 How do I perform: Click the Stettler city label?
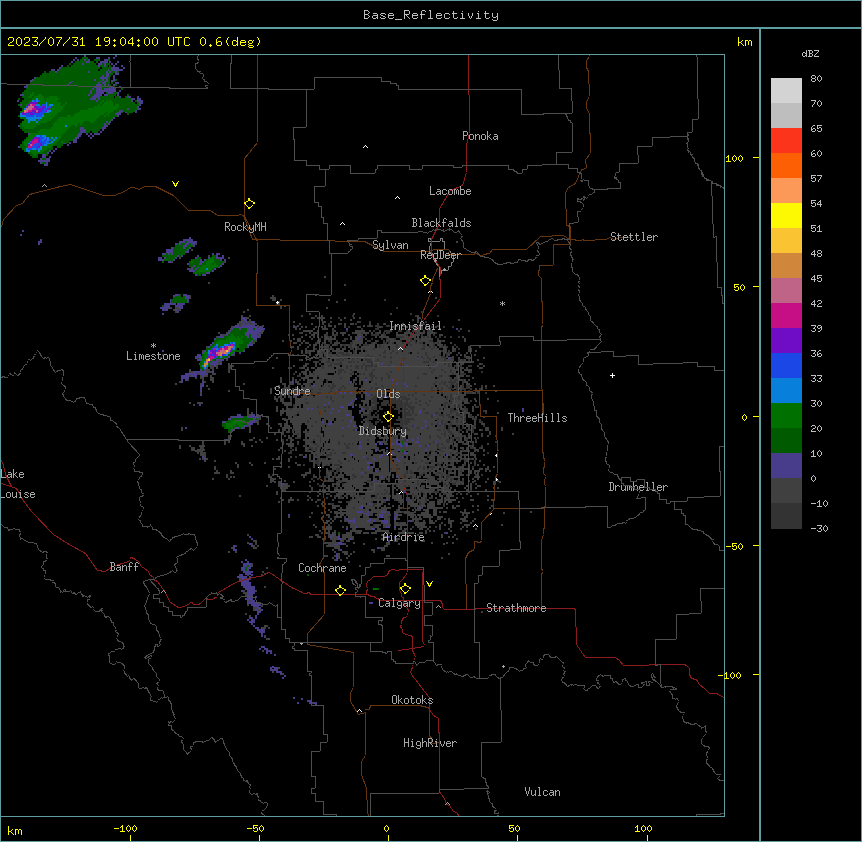[634, 237]
